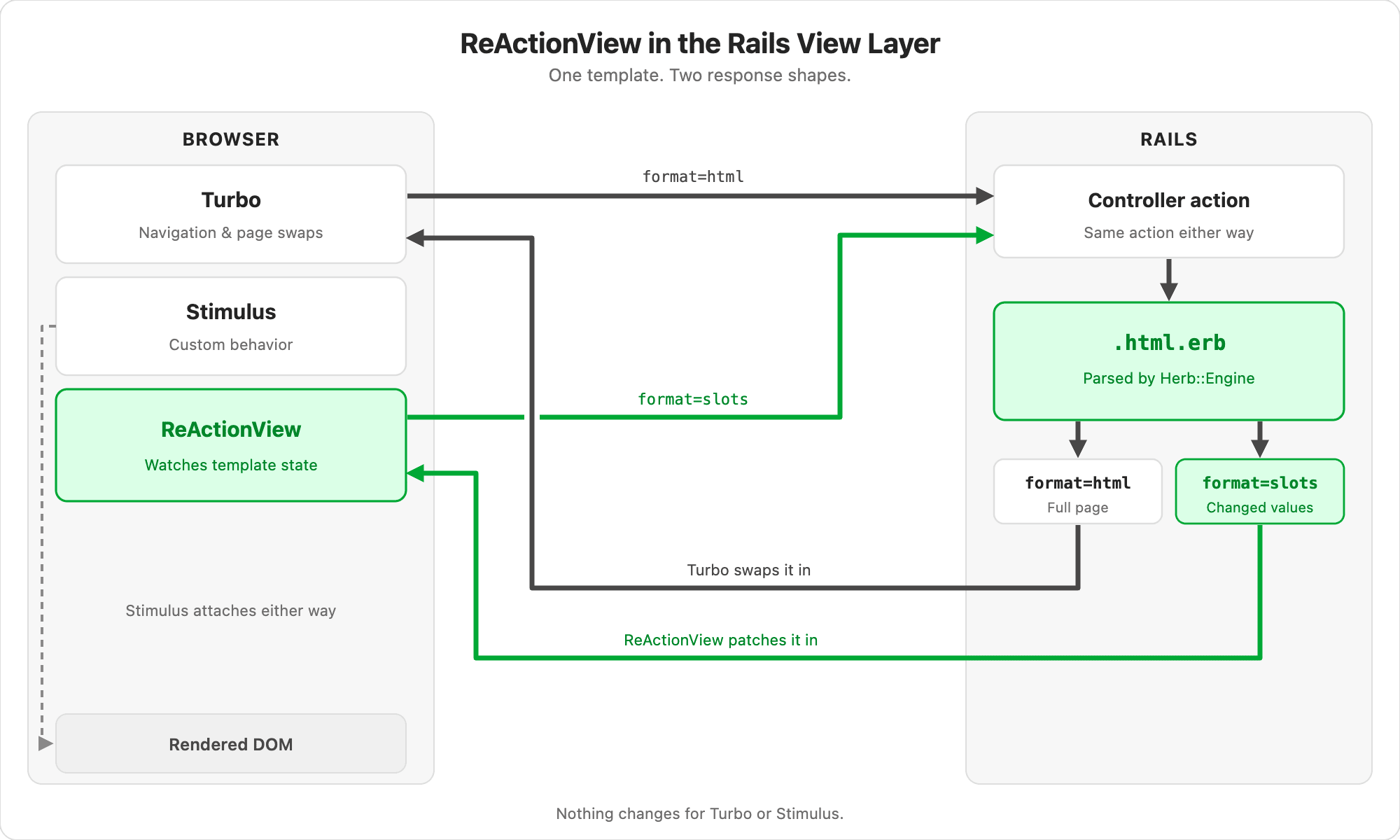Viewport: 1400px width, 840px height.
Task: Click the Controller action box
Action: tap(1169, 211)
